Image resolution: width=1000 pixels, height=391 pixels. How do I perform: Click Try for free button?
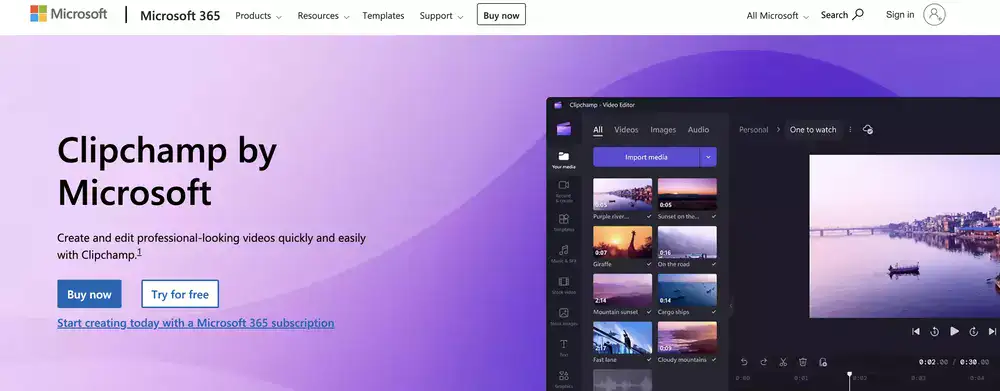pyautogui.click(x=180, y=294)
